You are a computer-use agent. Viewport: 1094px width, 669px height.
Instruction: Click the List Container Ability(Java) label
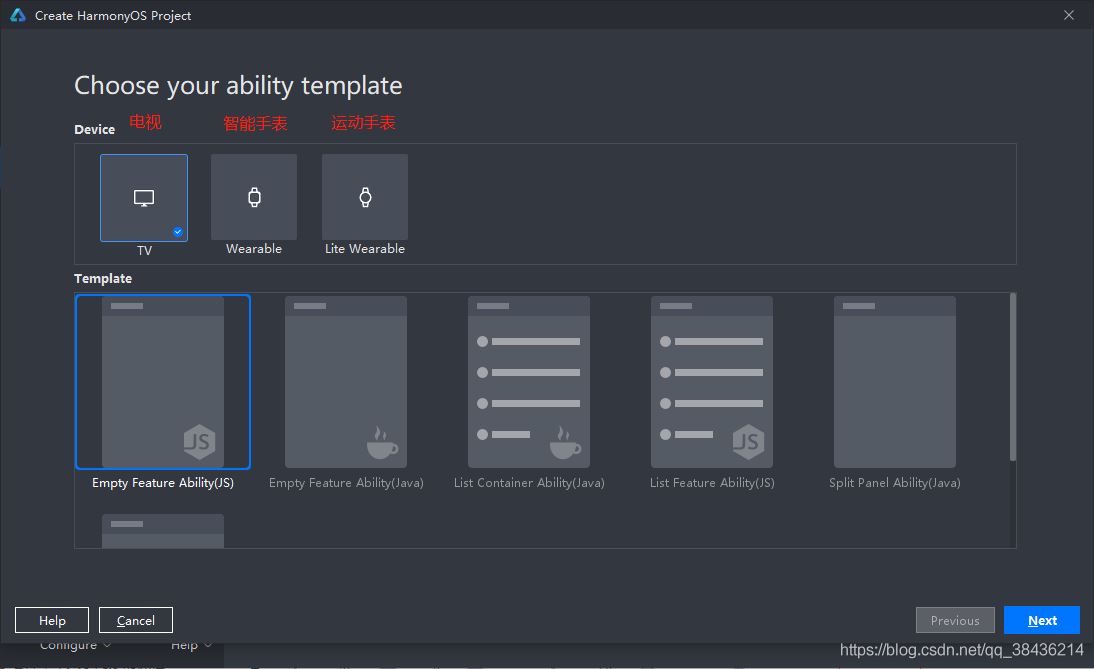coord(529,483)
